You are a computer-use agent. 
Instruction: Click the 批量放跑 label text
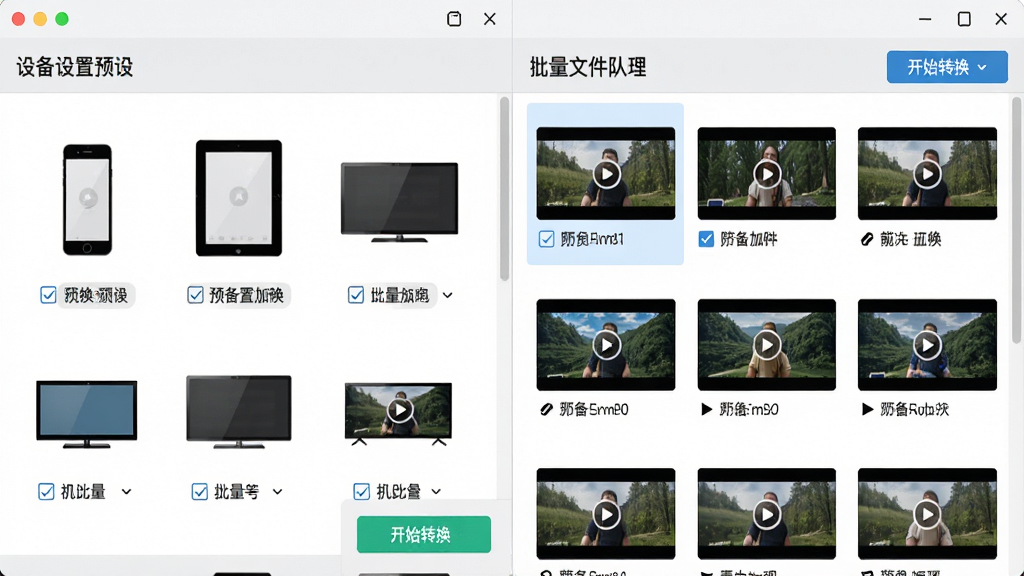click(400, 295)
